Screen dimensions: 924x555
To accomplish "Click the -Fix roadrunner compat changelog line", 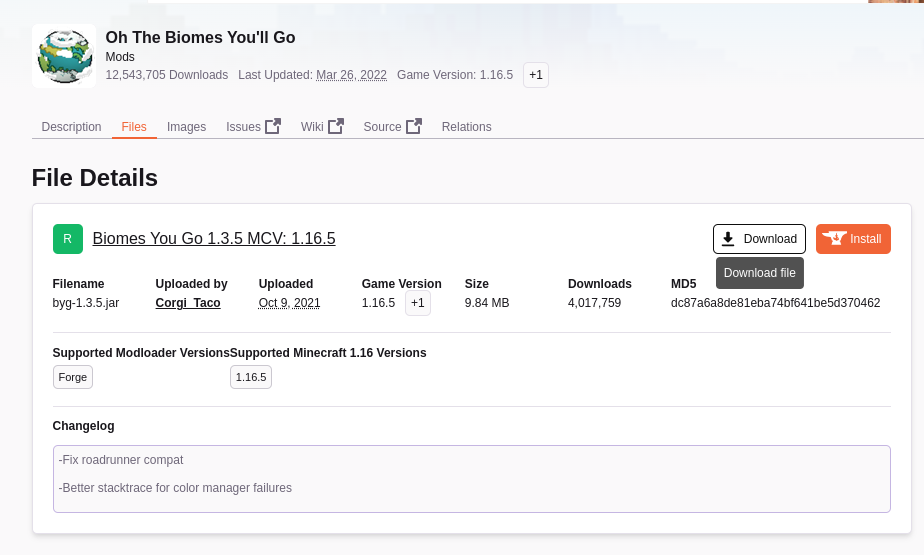I will pyautogui.click(x=121, y=460).
